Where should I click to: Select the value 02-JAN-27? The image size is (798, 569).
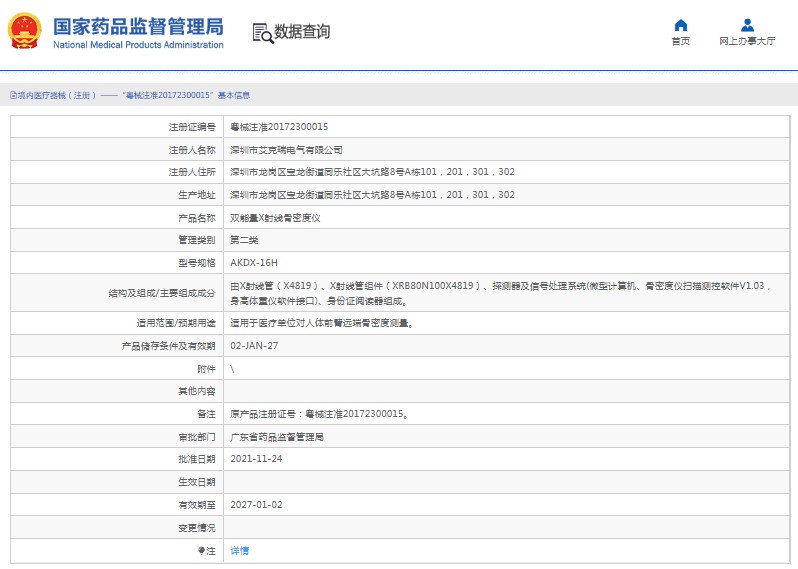[254, 346]
